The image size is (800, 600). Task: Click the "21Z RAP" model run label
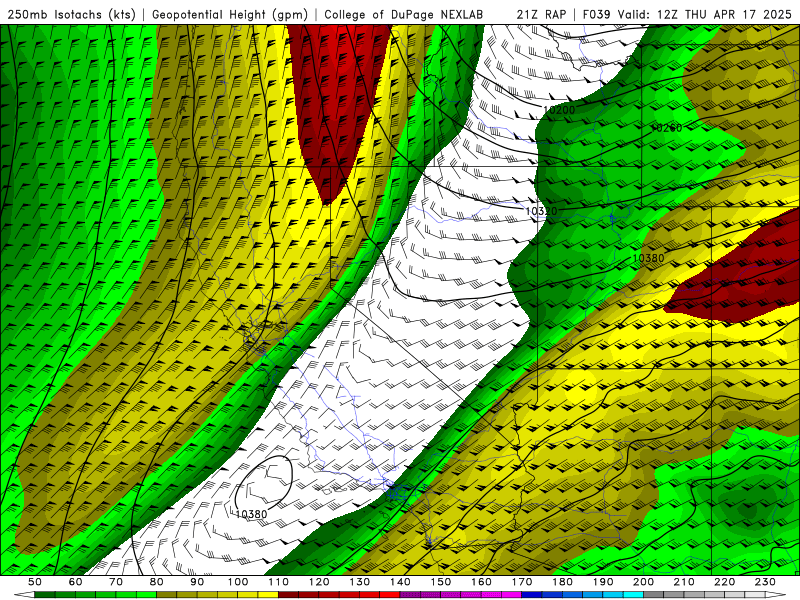(541, 14)
